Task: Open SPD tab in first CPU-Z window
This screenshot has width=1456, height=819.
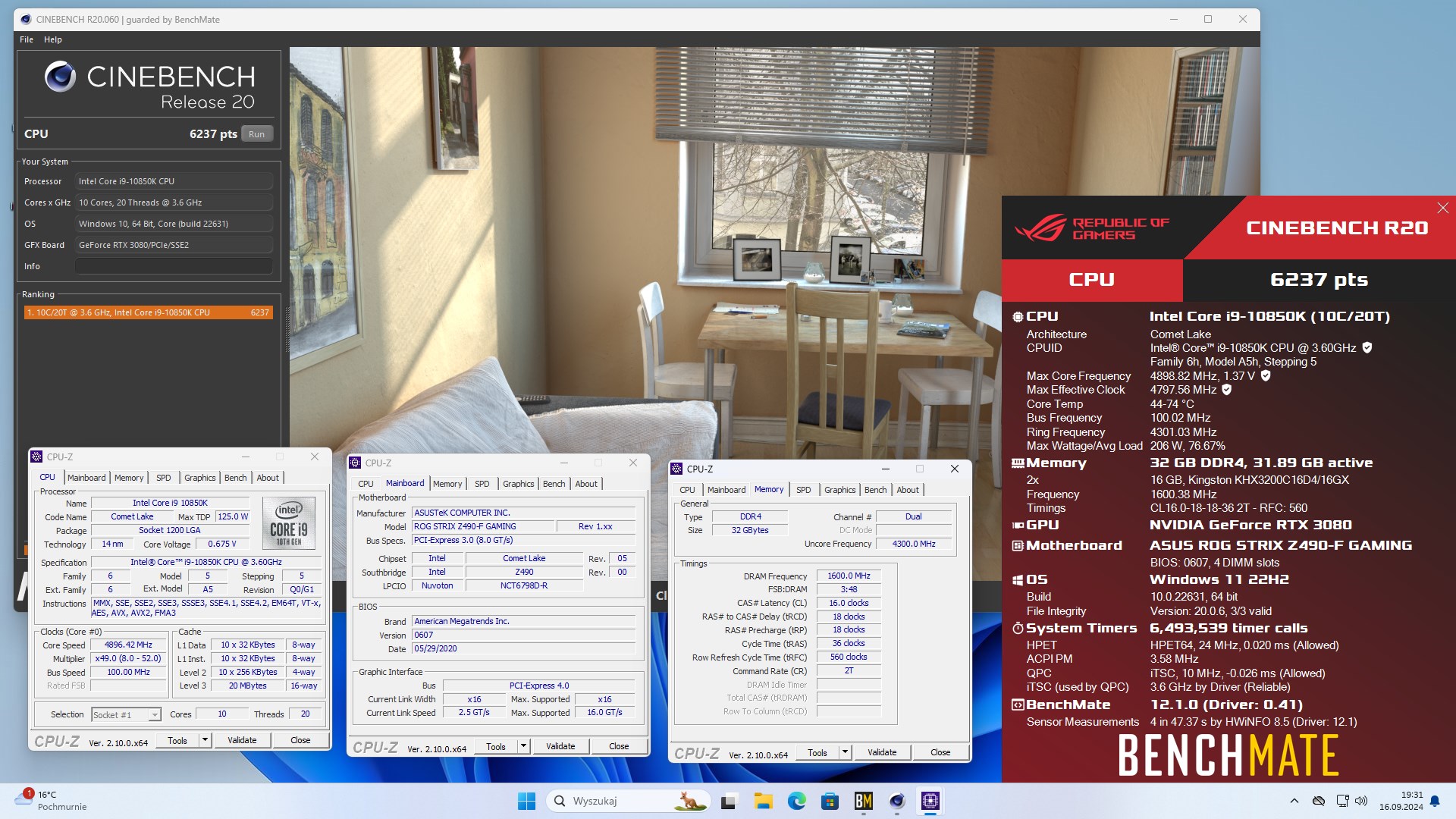Action: point(163,478)
